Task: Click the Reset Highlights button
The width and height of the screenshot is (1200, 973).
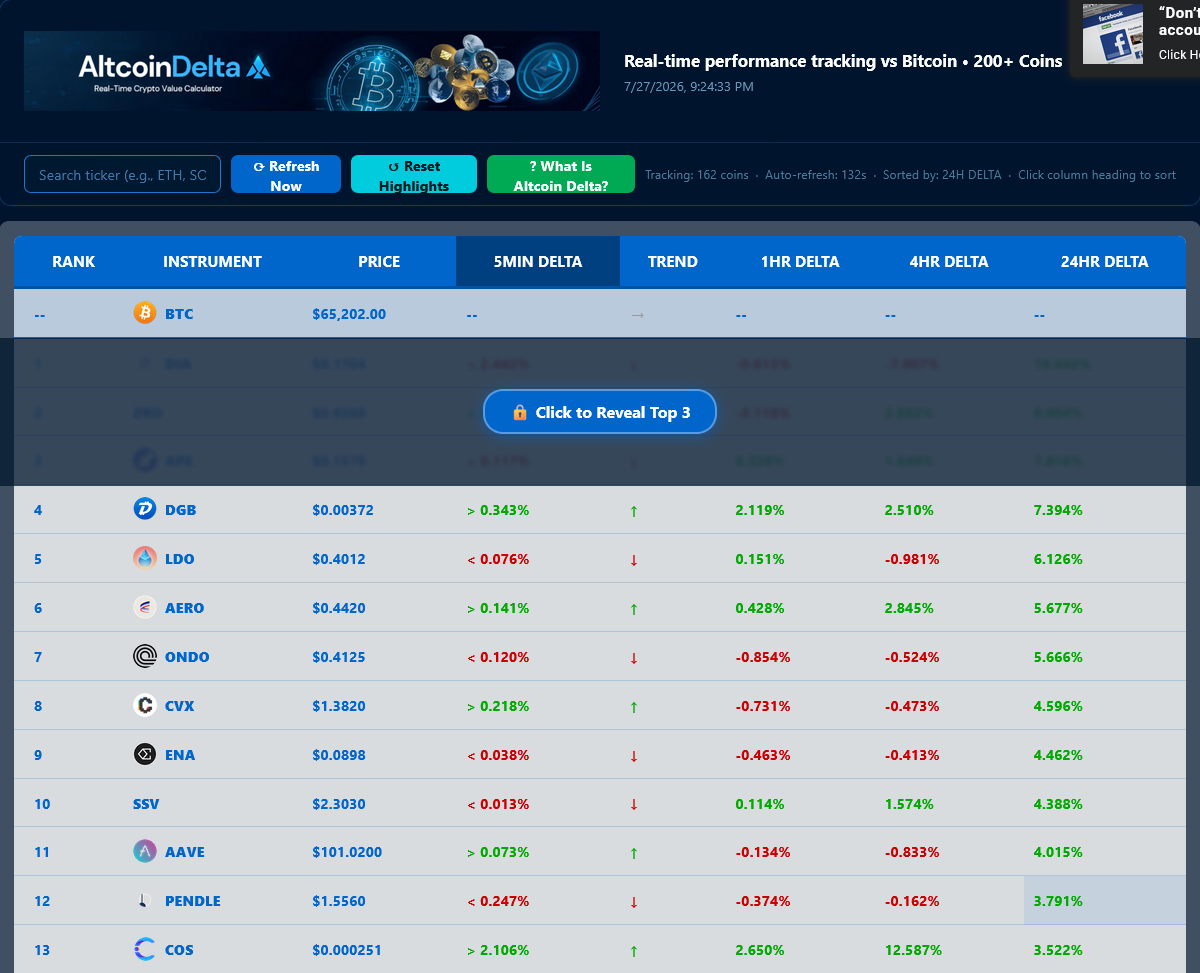Action: tap(414, 174)
